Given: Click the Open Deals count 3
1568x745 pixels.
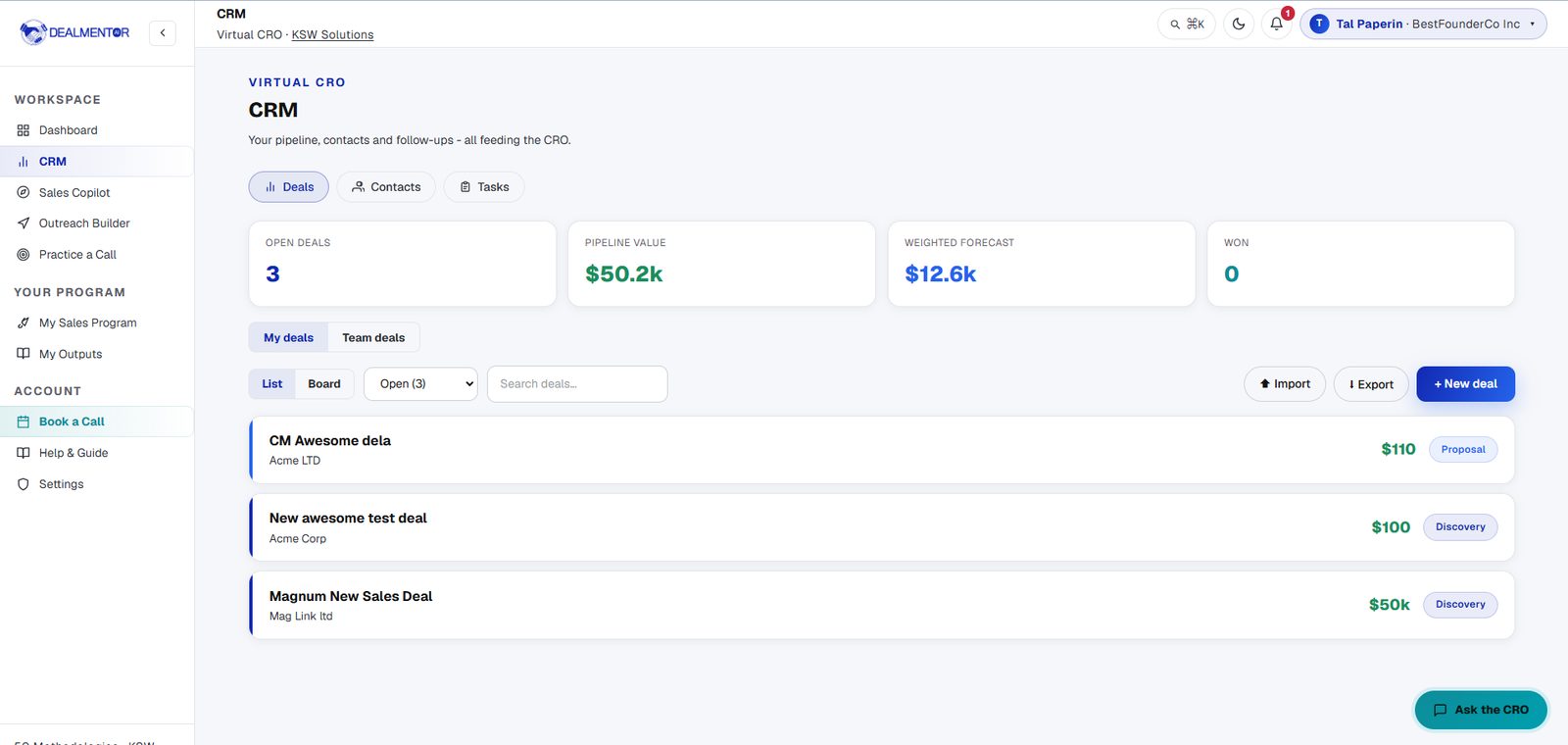Looking at the screenshot, I should (272, 274).
